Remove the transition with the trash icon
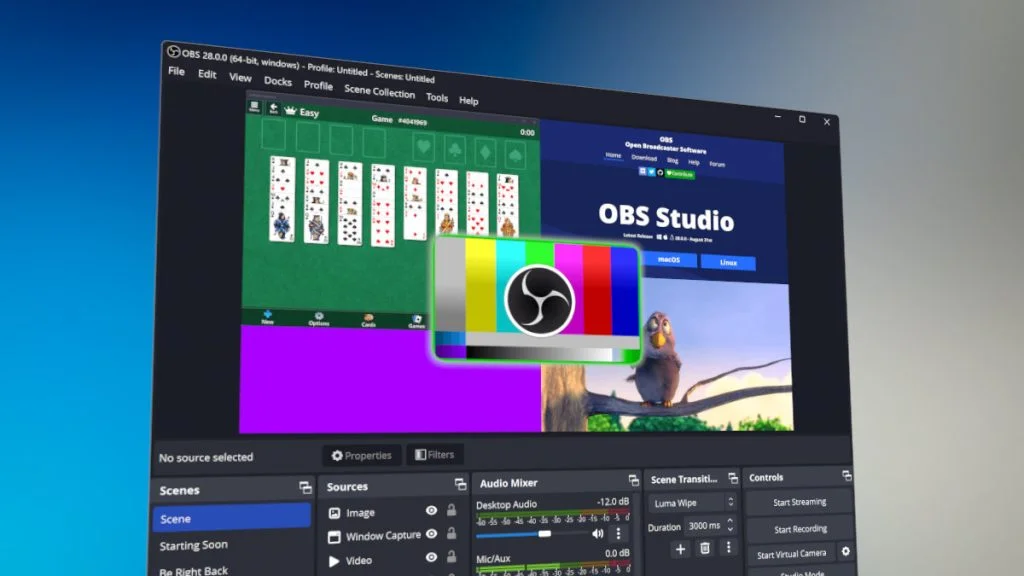Image resolution: width=1024 pixels, height=576 pixels. point(705,548)
